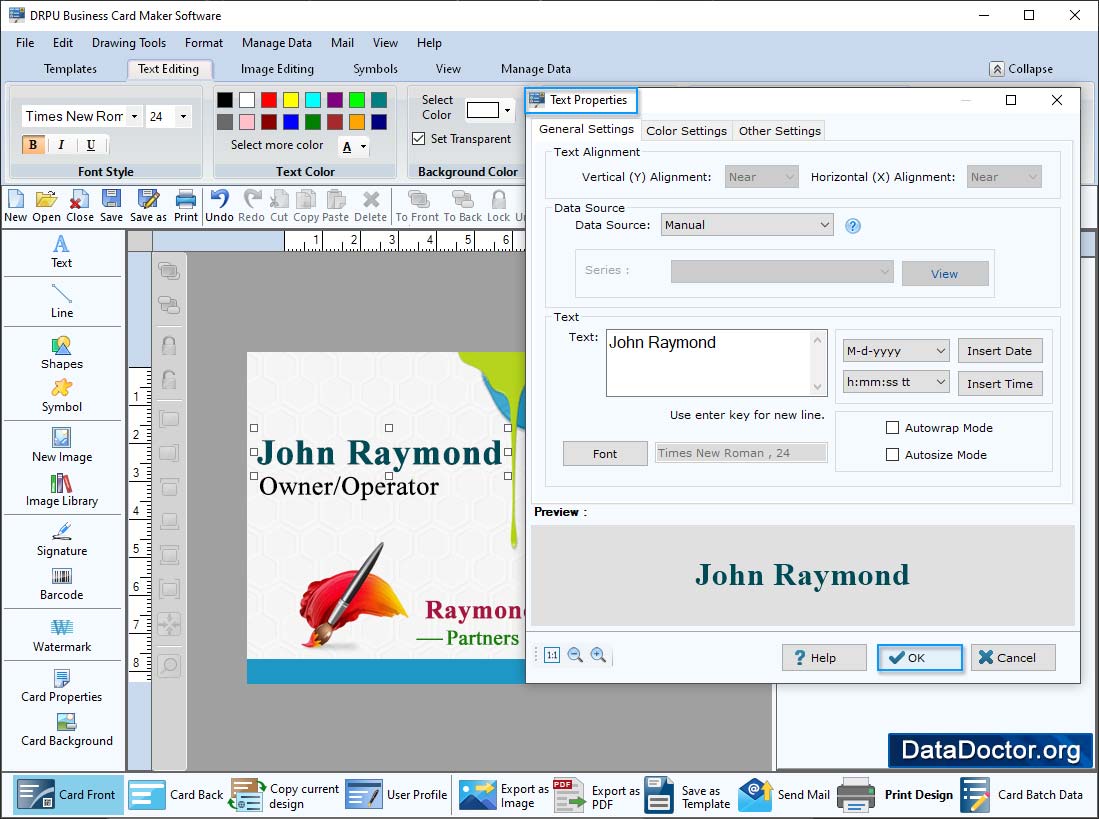
Task: Click the Text input box containing John Raymond
Action: click(x=716, y=363)
